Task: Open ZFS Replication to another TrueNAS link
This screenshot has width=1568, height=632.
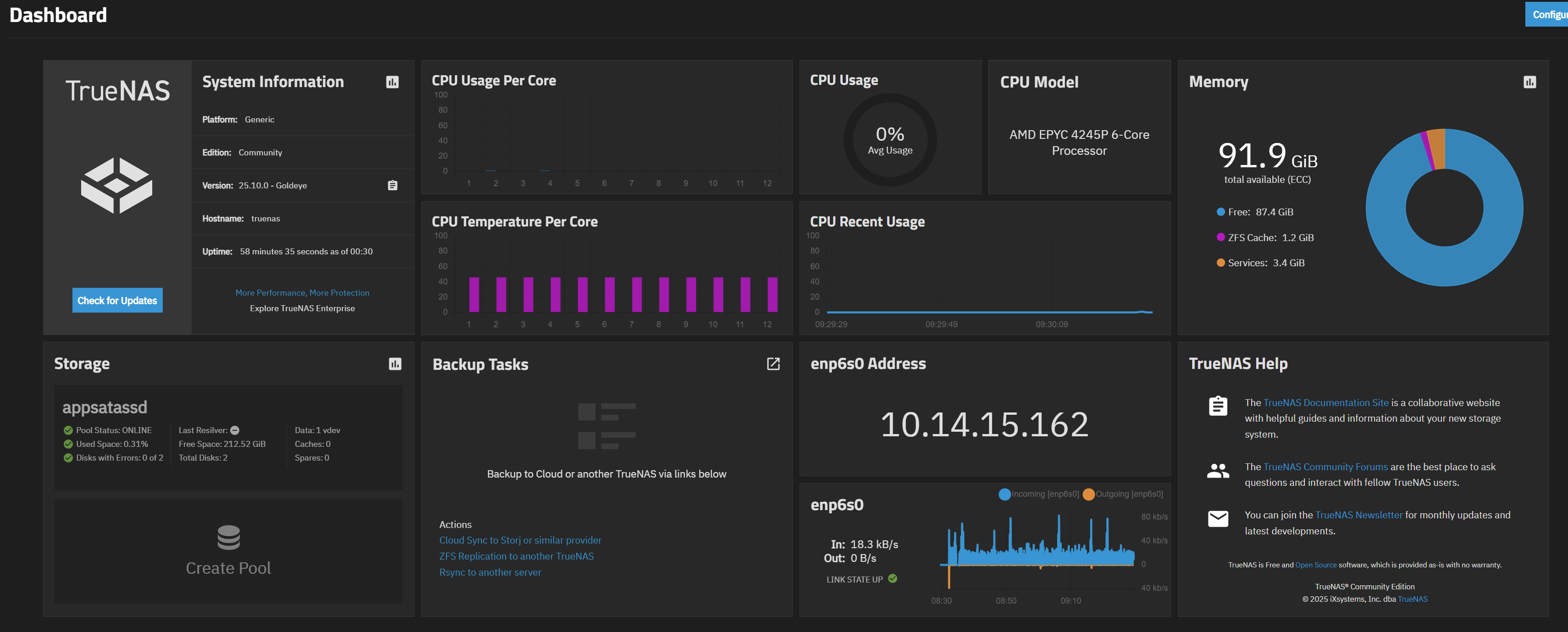Action: (516, 556)
